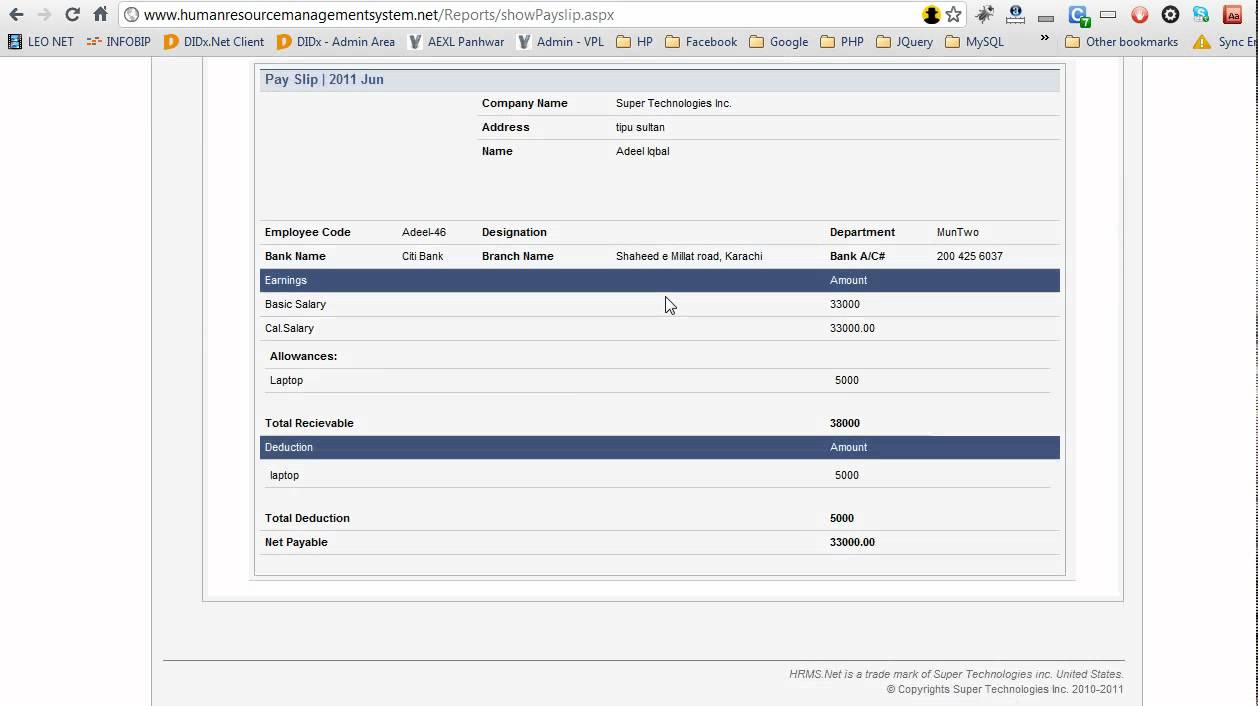Screen dimensions: 1258x706
Task: Open the red hand blocker extension
Action: tap(1140, 15)
